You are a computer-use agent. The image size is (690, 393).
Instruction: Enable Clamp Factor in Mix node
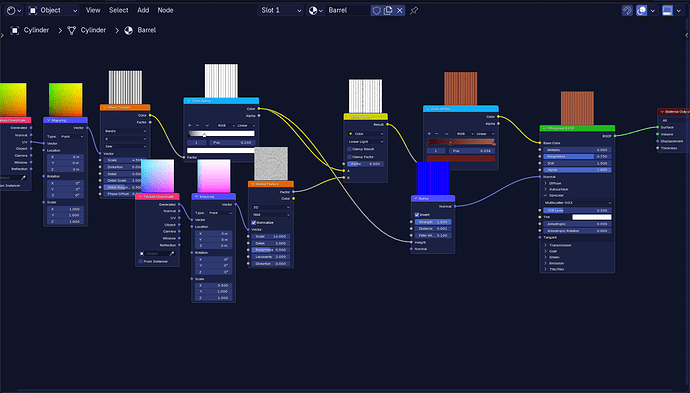[x=350, y=157]
